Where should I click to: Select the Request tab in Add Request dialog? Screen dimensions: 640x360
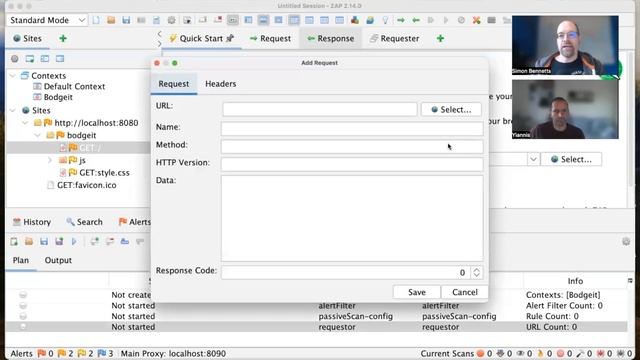pyautogui.click(x=173, y=84)
